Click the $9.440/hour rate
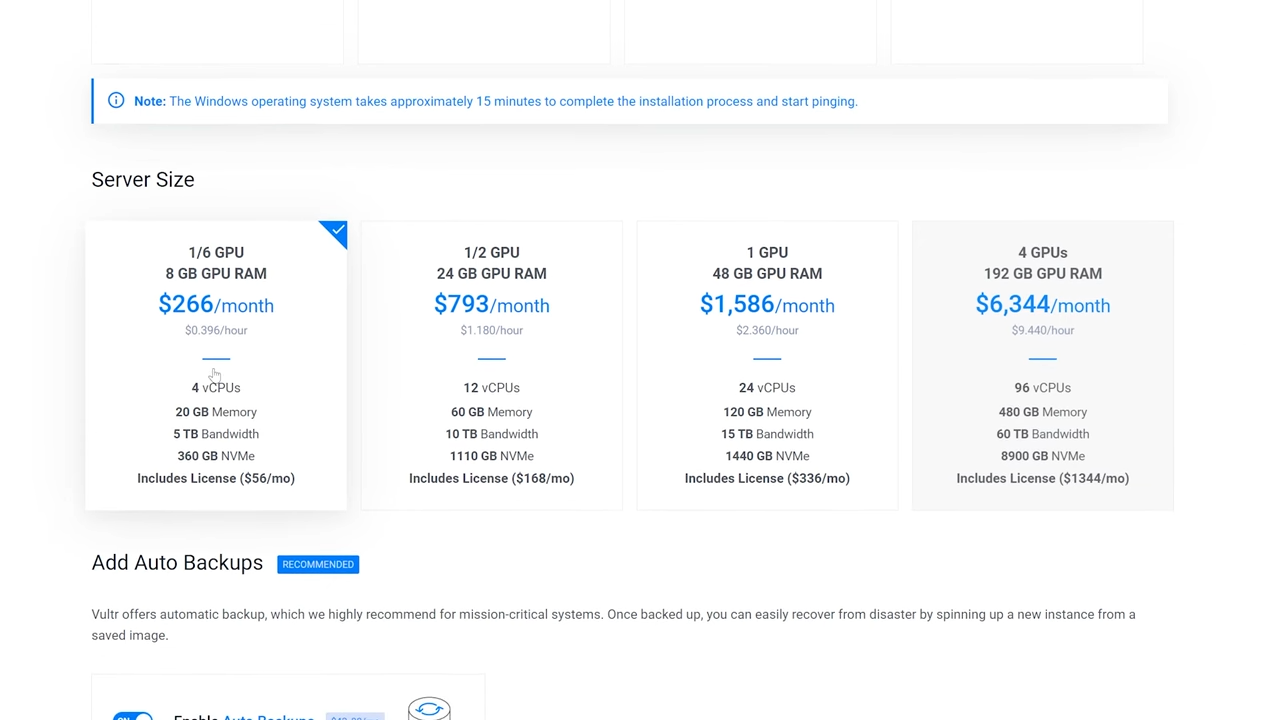 pyautogui.click(x=1043, y=330)
